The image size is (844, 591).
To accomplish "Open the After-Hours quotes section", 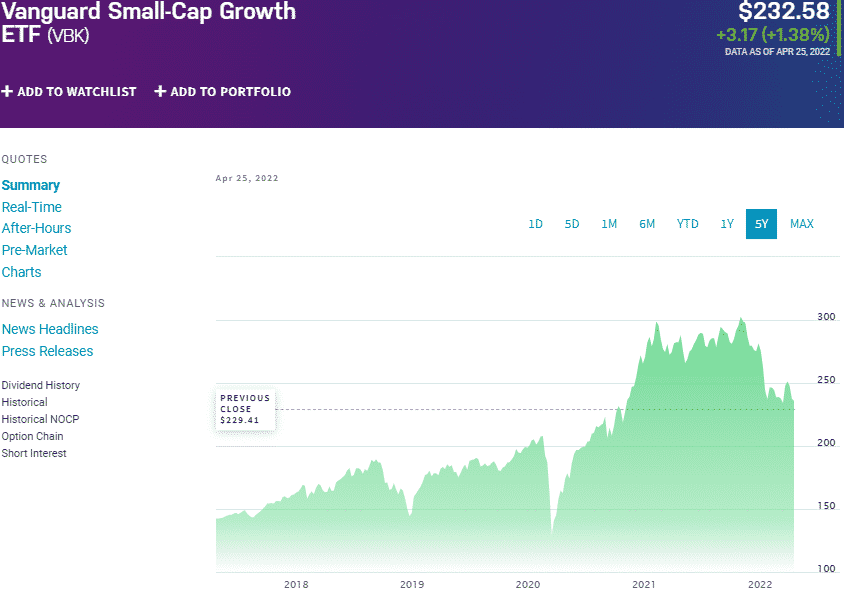I will coord(36,228).
